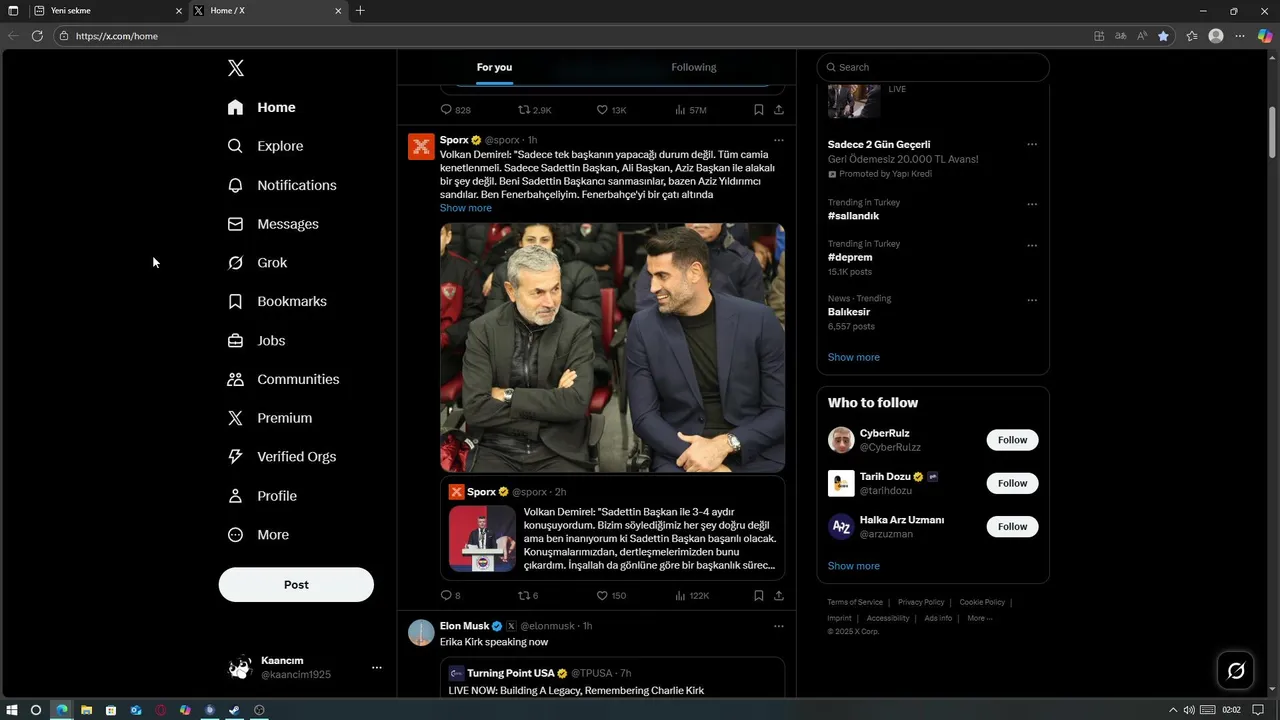
Task: Reply to Sporx post with 8 replies
Action: click(x=451, y=596)
